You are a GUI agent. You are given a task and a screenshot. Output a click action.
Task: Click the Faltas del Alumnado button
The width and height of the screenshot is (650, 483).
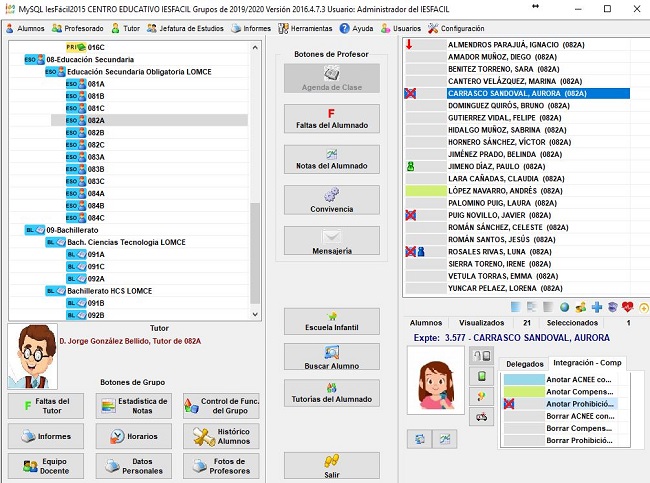pyautogui.click(x=331, y=119)
